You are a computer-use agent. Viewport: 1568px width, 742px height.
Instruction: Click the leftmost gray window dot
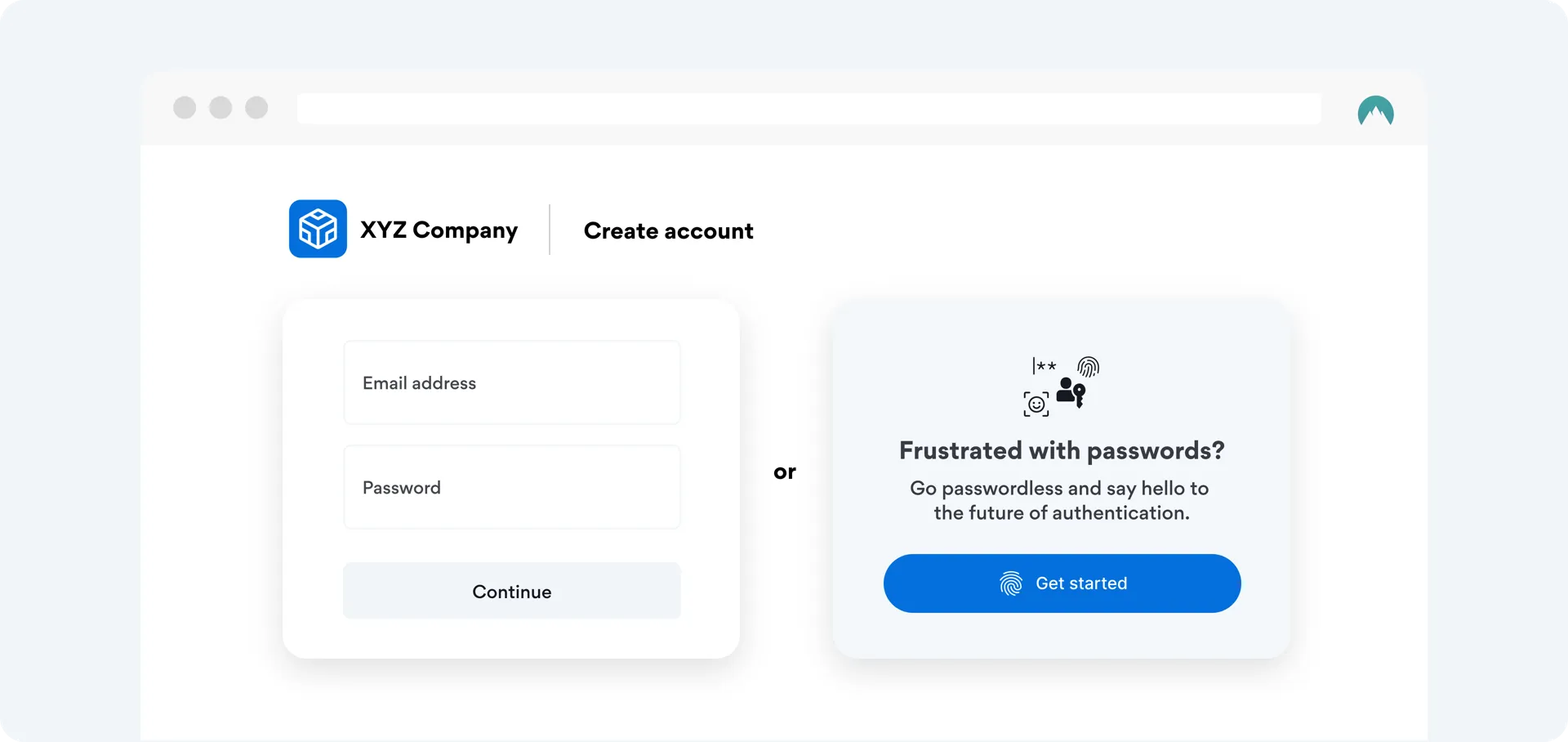[185, 108]
